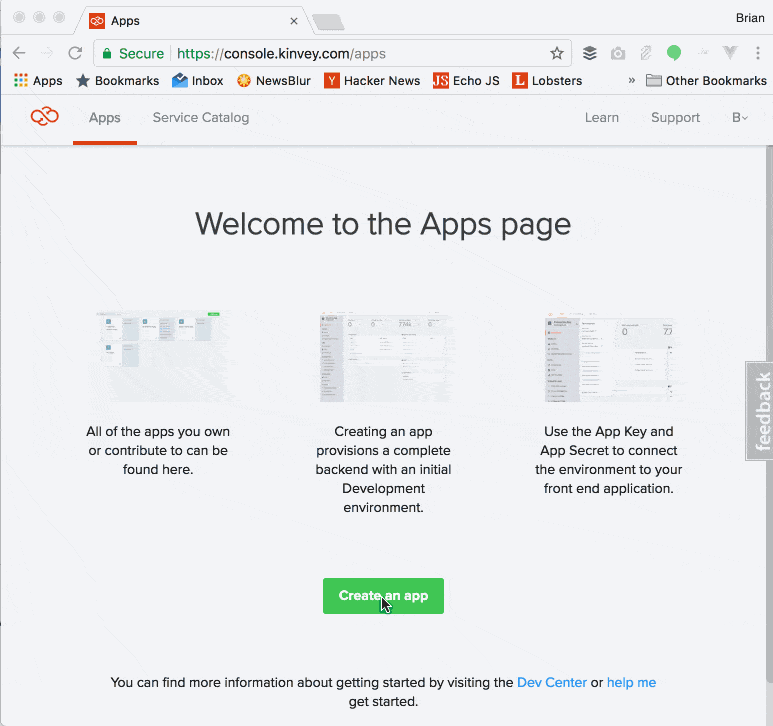Close the Apps browser tab
Image resolution: width=773 pixels, height=726 pixels.
coord(294,21)
